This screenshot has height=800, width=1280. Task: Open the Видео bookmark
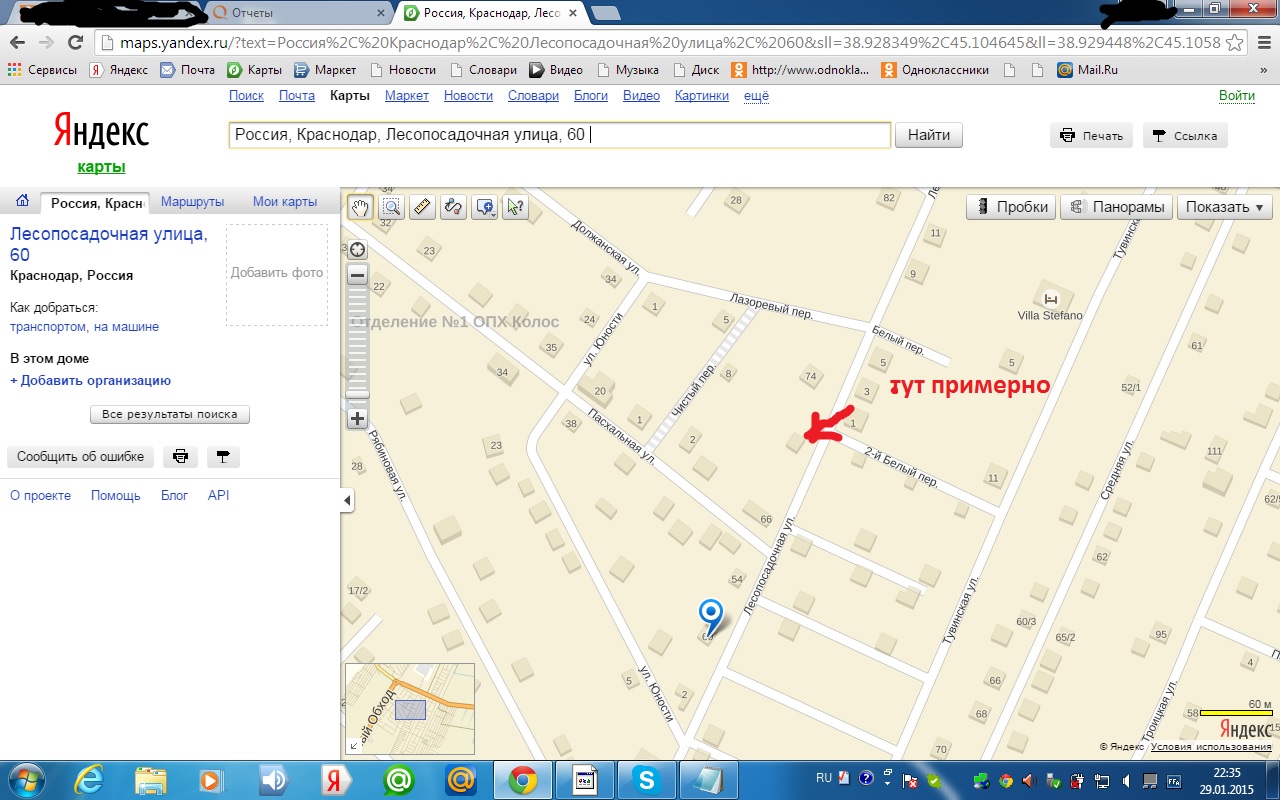(x=556, y=70)
